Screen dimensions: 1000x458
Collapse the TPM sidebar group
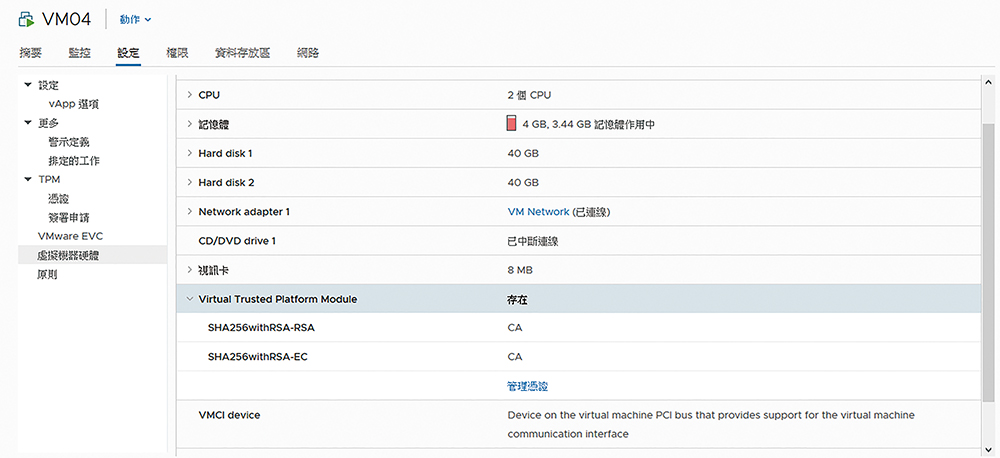(x=27, y=179)
